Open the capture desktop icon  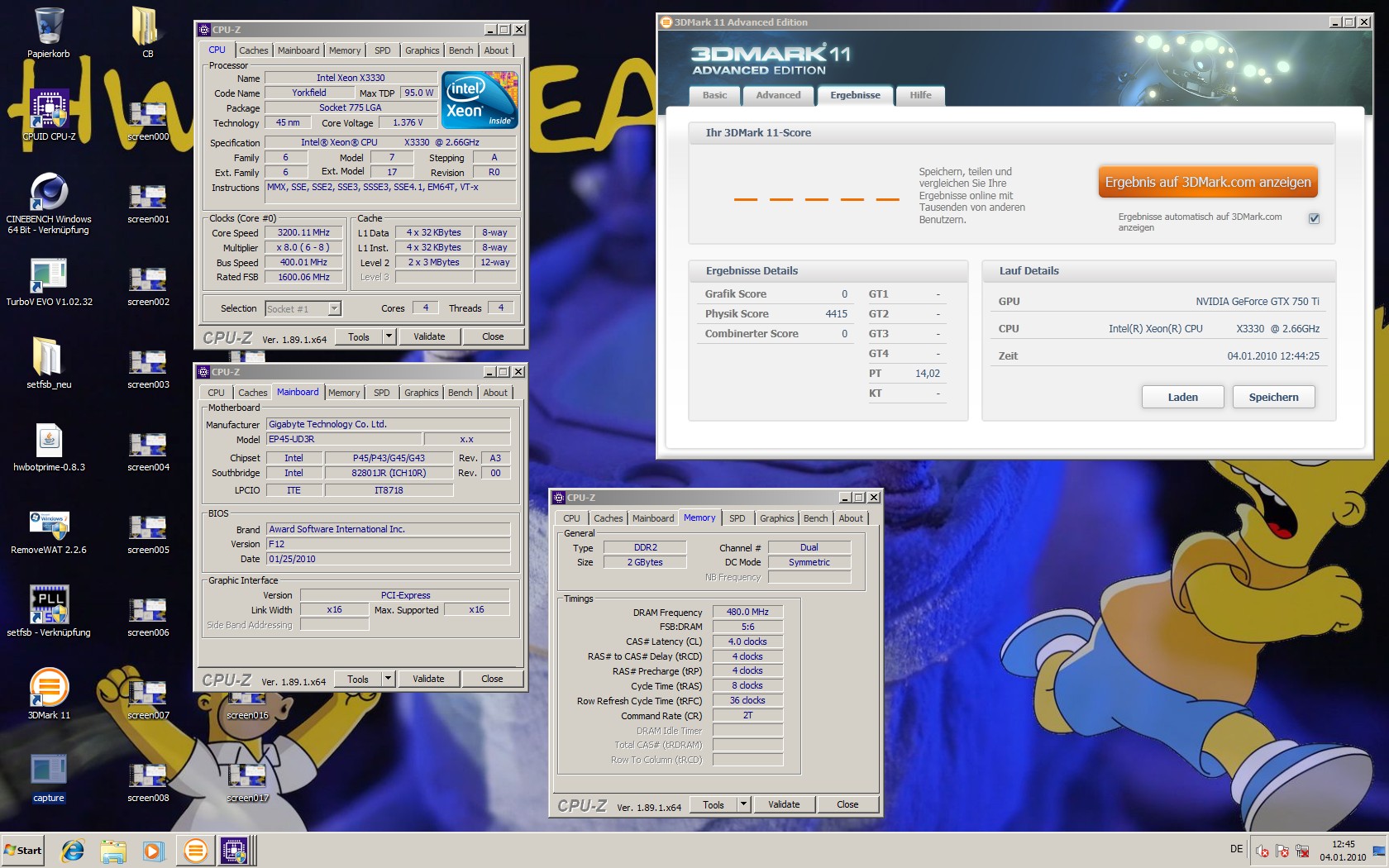[x=49, y=777]
